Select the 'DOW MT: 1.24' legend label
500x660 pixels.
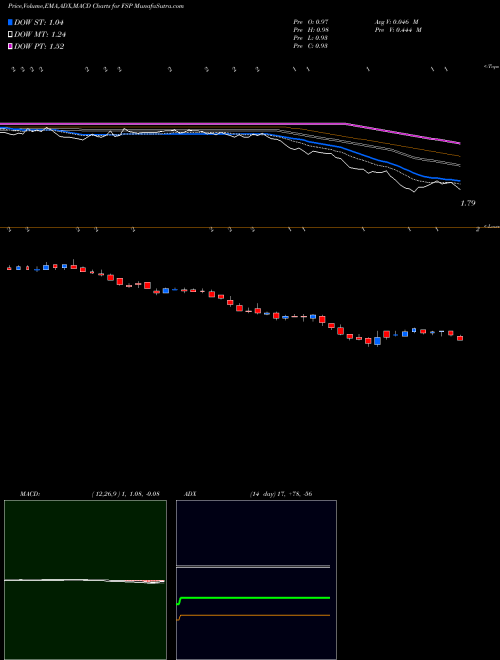[40, 35]
